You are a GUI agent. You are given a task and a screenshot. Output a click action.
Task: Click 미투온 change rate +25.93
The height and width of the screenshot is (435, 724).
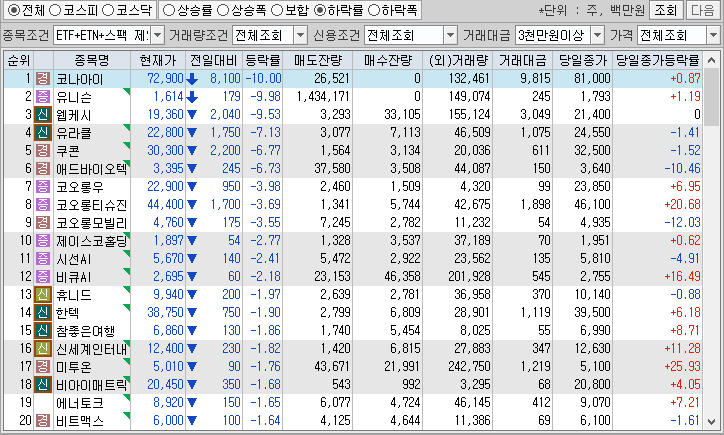pos(682,367)
